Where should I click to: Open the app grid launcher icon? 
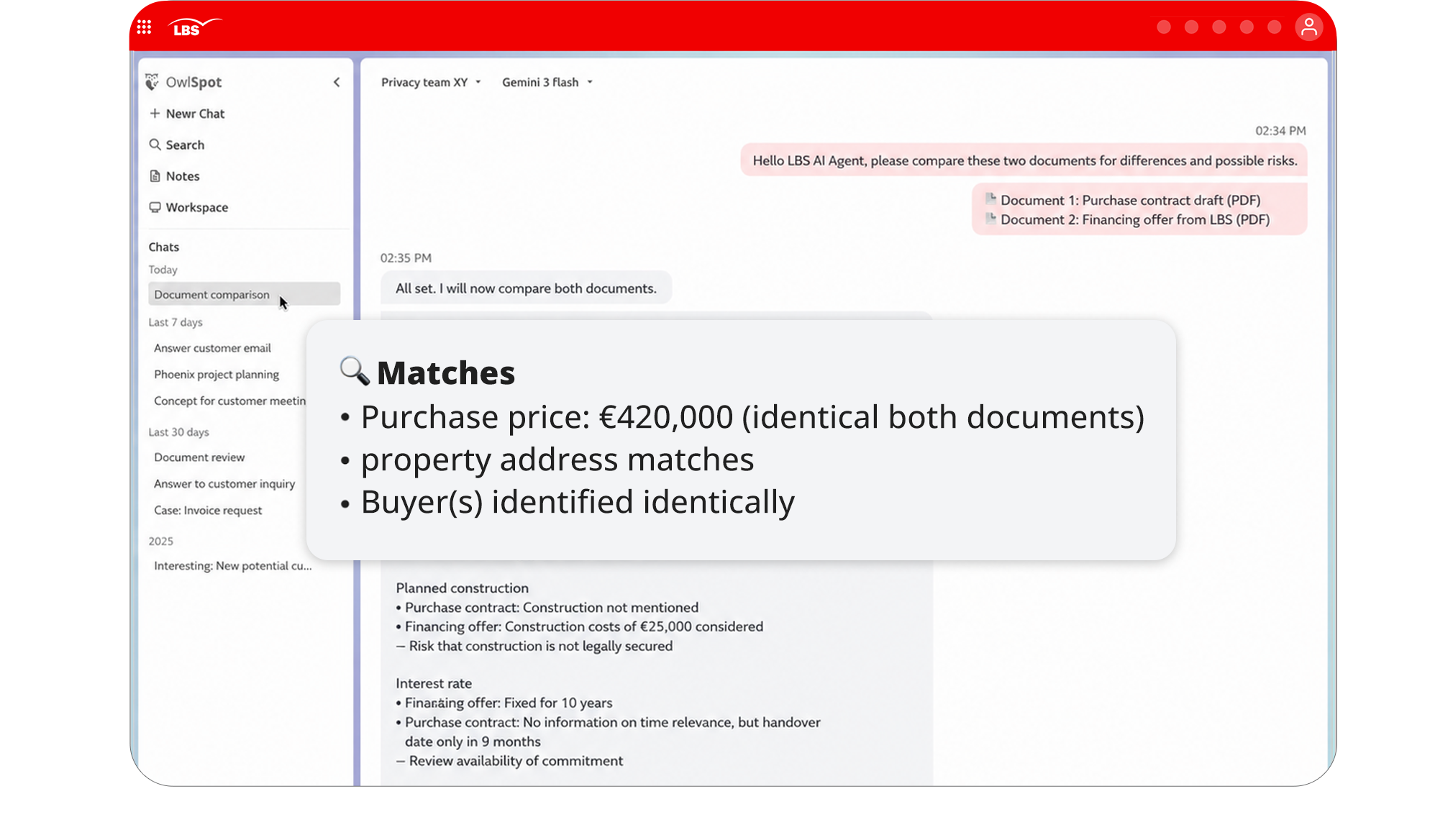tap(144, 27)
